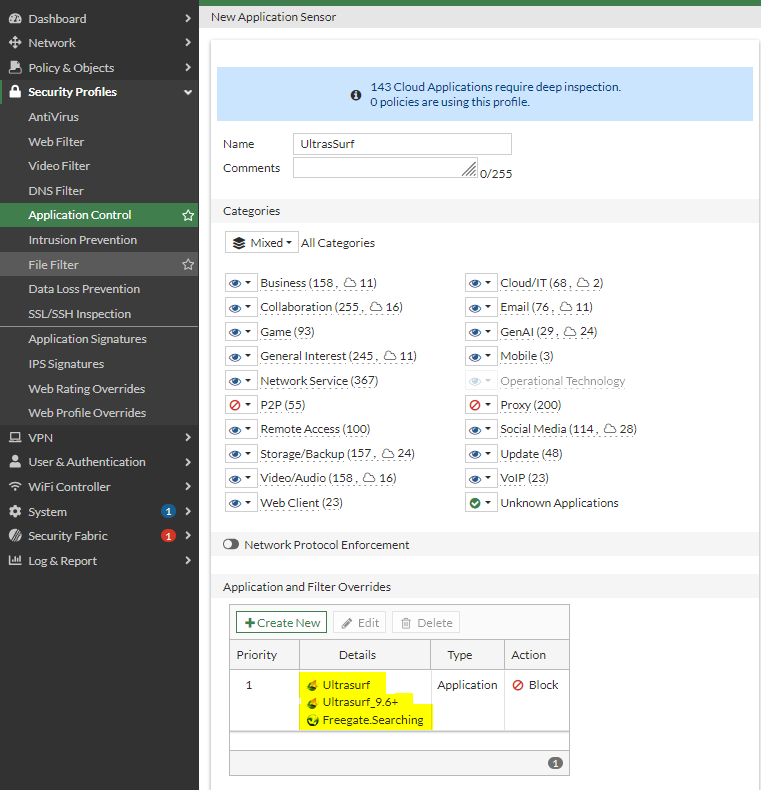761x790 pixels.
Task: Click the Mobile category link
Action: [527, 356]
